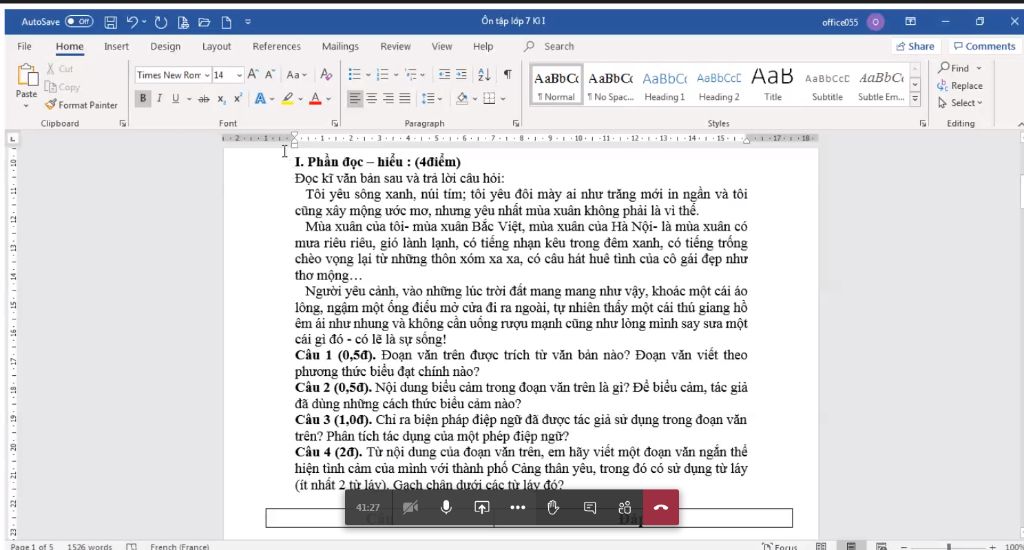Click the Paste clipboard icon
The width and height of the screenshot is (1024, 550).
[27, 76]
